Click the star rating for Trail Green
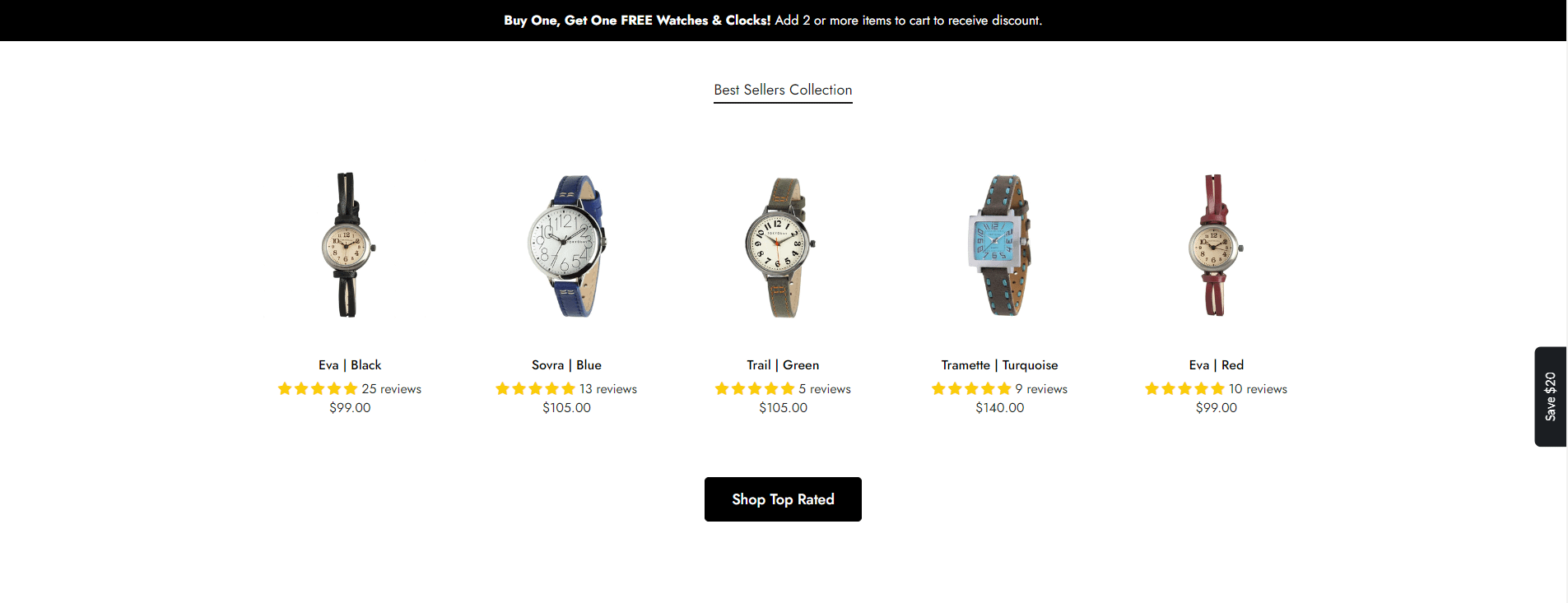The height and width of the screenshot is (603, 1568). click(x=755, y=388)
